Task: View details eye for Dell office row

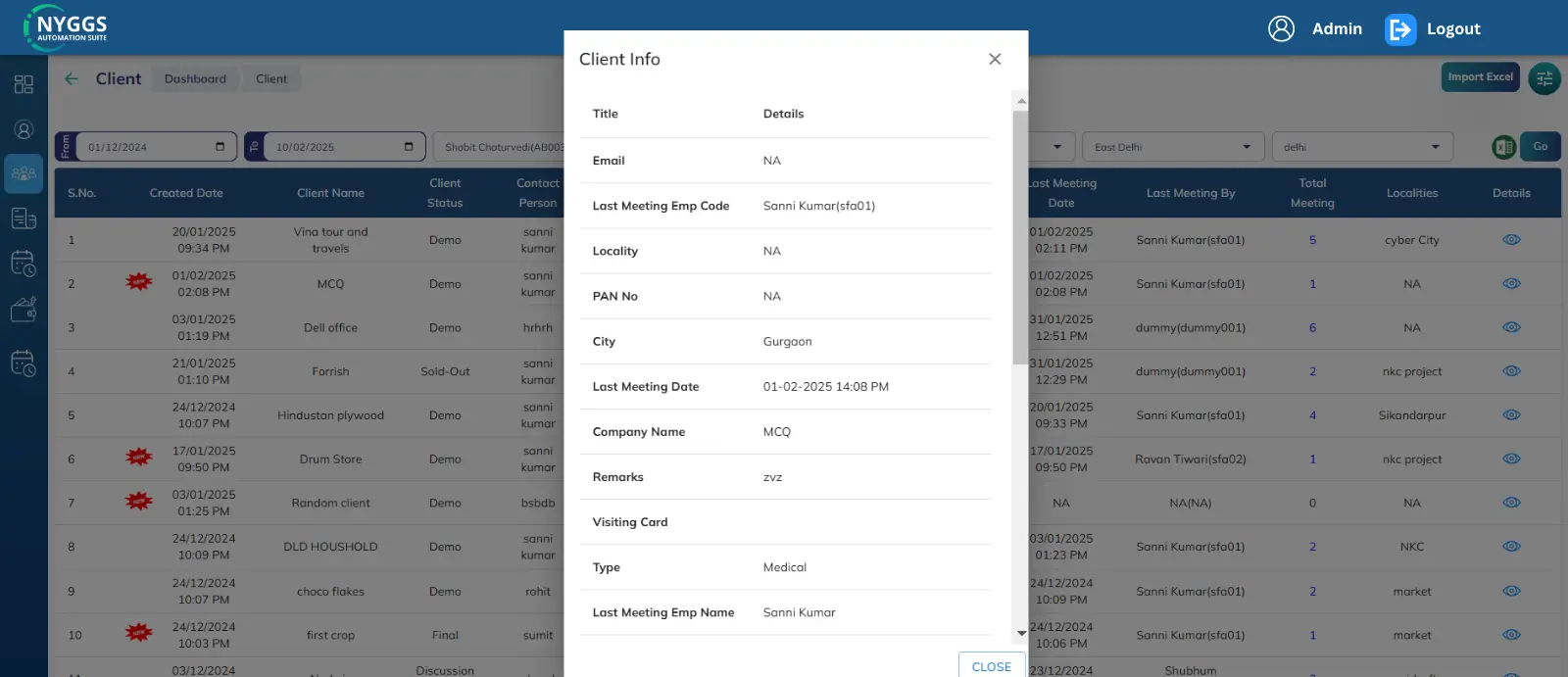Action: [x=1511, y=327]
